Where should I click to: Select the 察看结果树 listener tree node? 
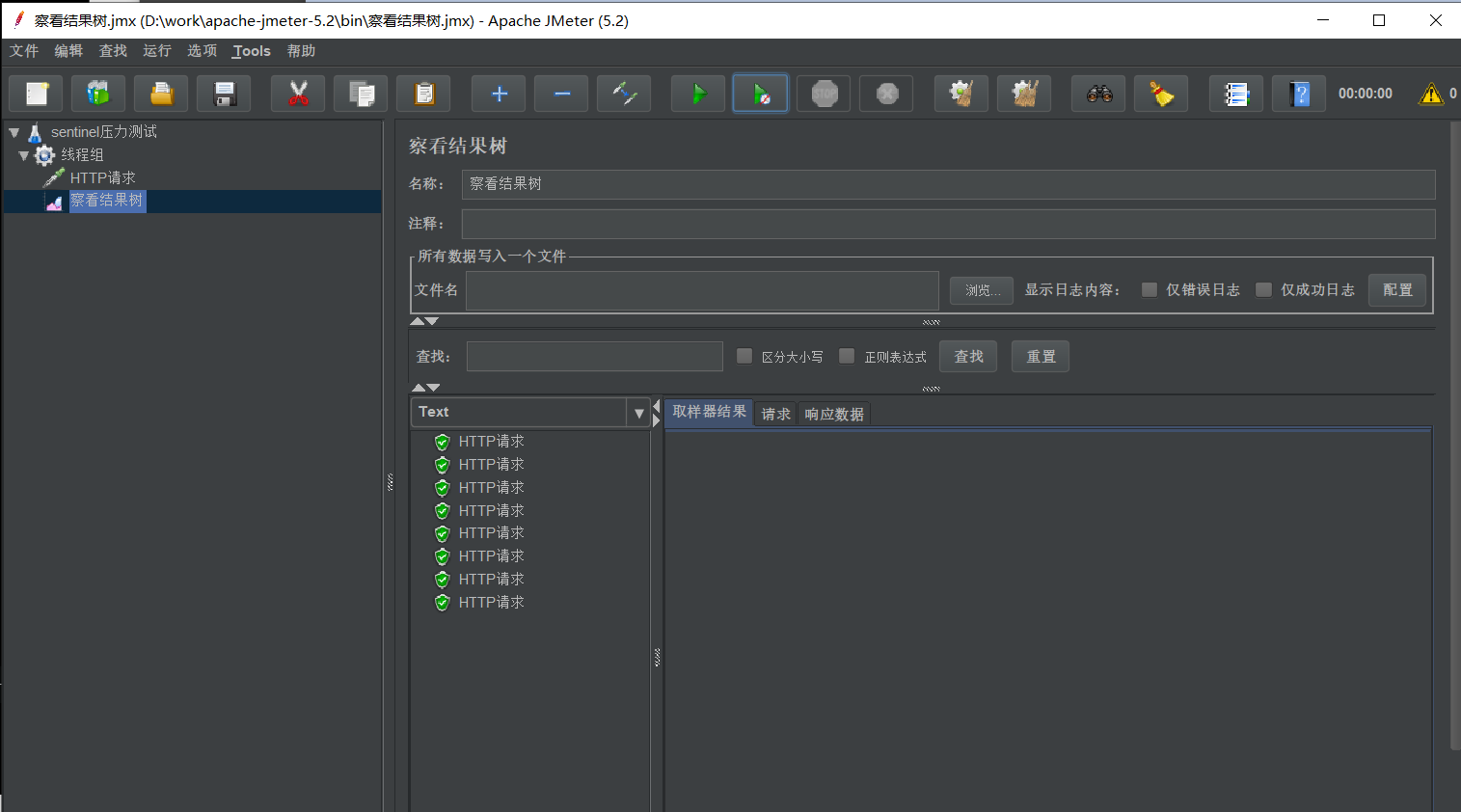(x=106, y=201)
